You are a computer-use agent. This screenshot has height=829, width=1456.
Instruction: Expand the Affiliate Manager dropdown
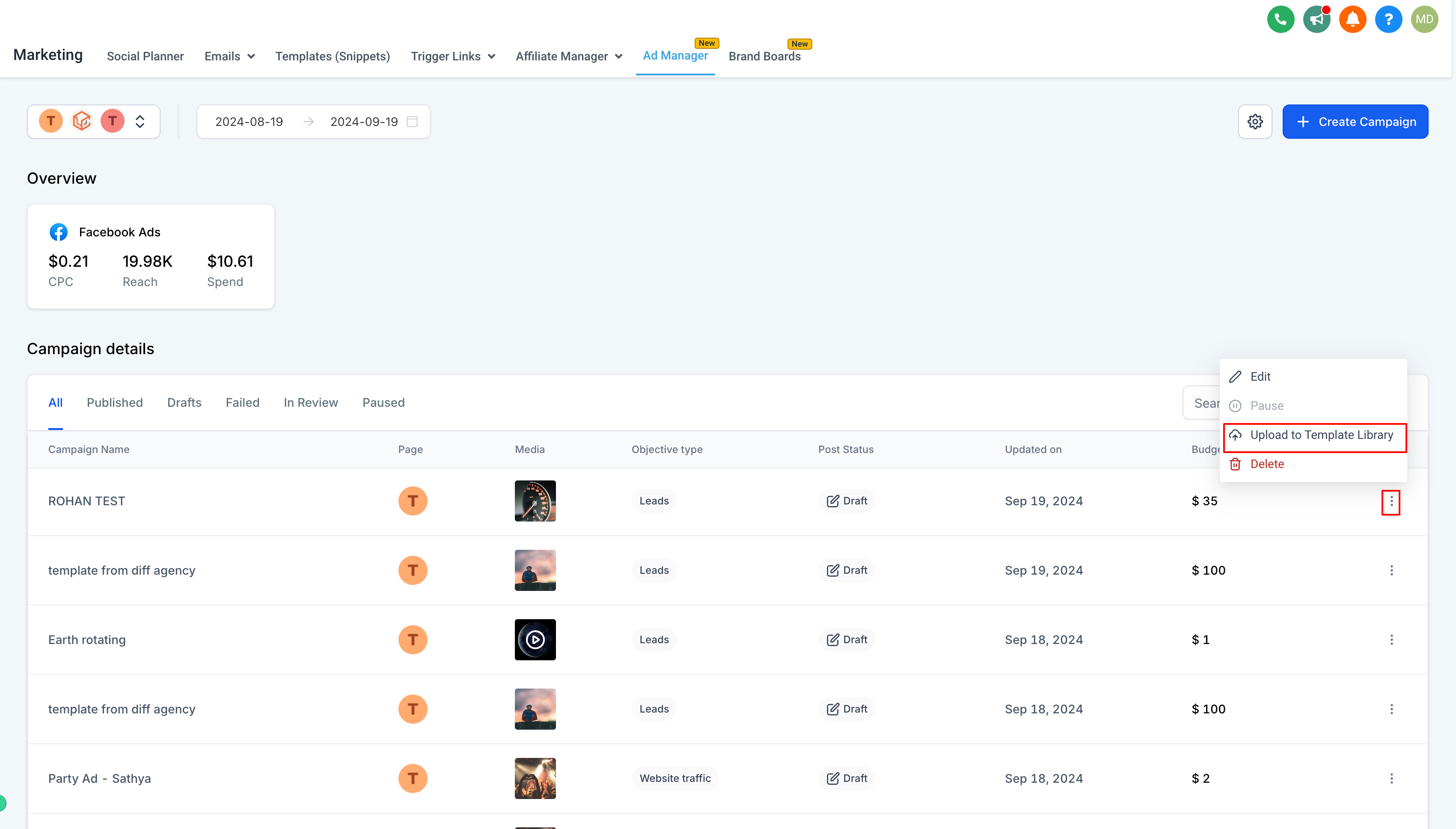(569, 57)
